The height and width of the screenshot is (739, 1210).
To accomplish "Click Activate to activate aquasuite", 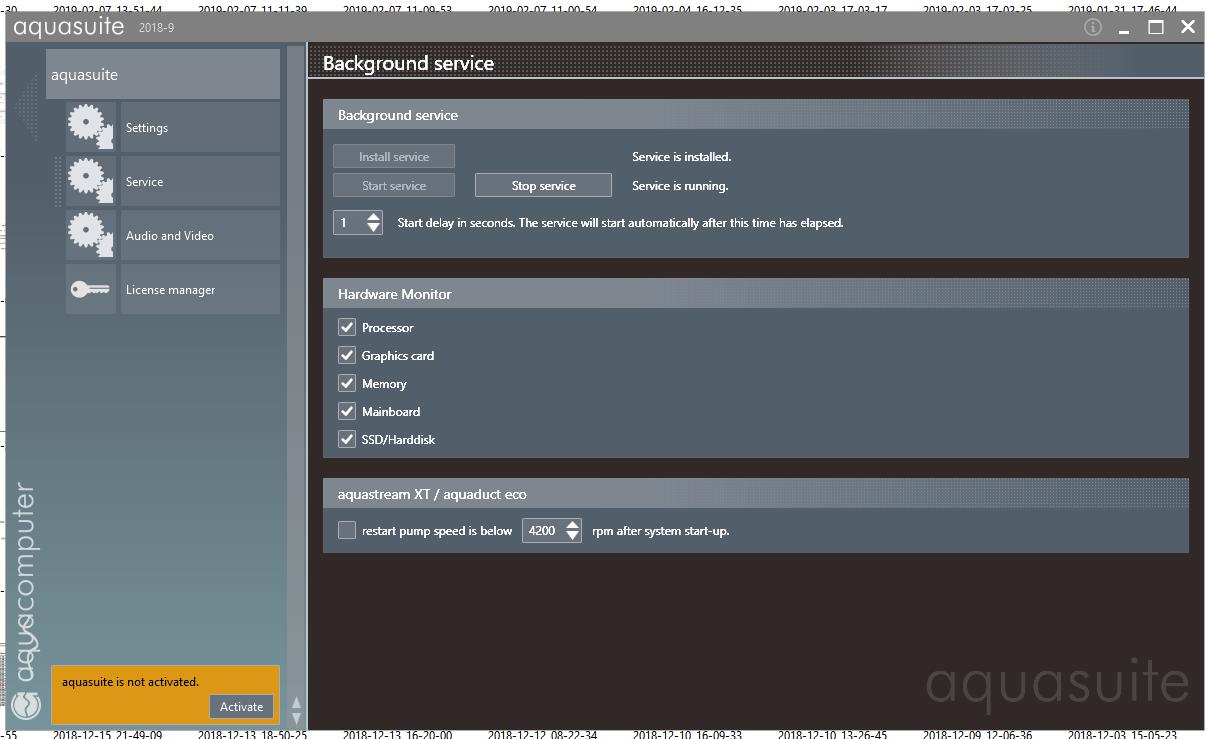I will pyautogui.click(x=241, y=706).
